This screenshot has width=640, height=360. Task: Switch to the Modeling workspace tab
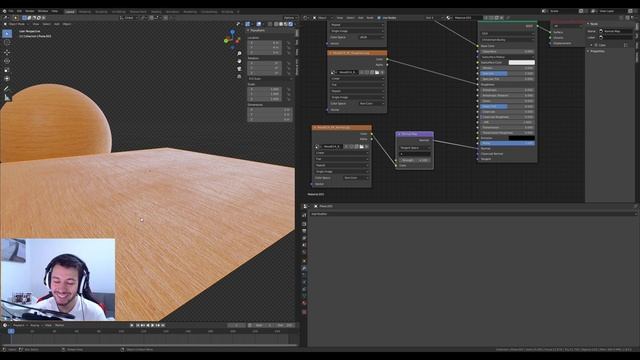(84, 12)
